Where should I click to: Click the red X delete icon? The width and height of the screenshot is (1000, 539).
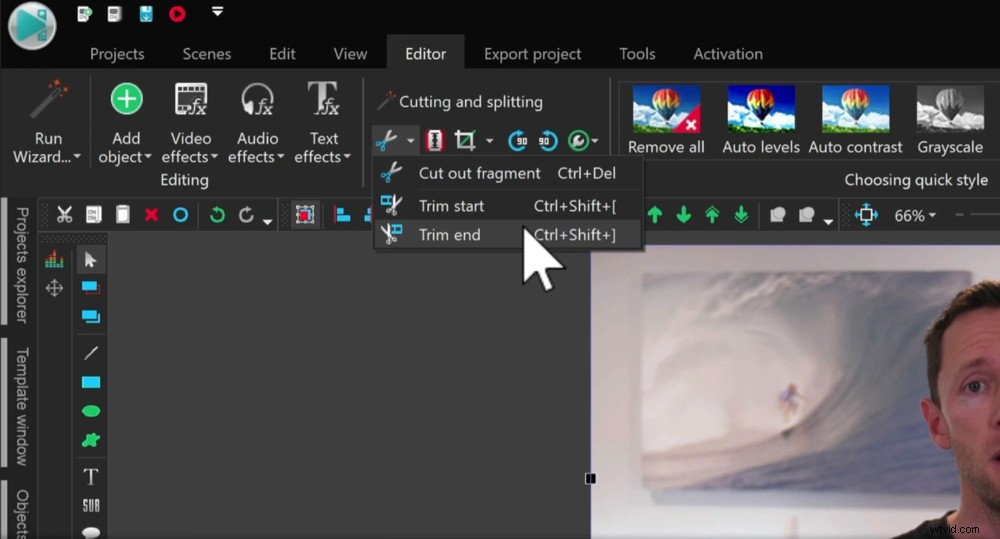(151, 215)
